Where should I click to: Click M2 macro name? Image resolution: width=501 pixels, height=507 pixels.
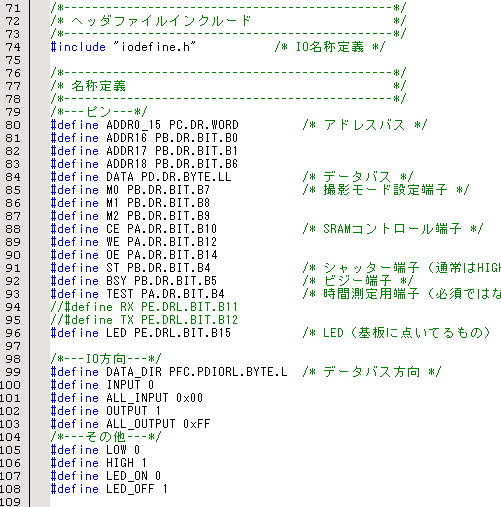pos(113,216)
